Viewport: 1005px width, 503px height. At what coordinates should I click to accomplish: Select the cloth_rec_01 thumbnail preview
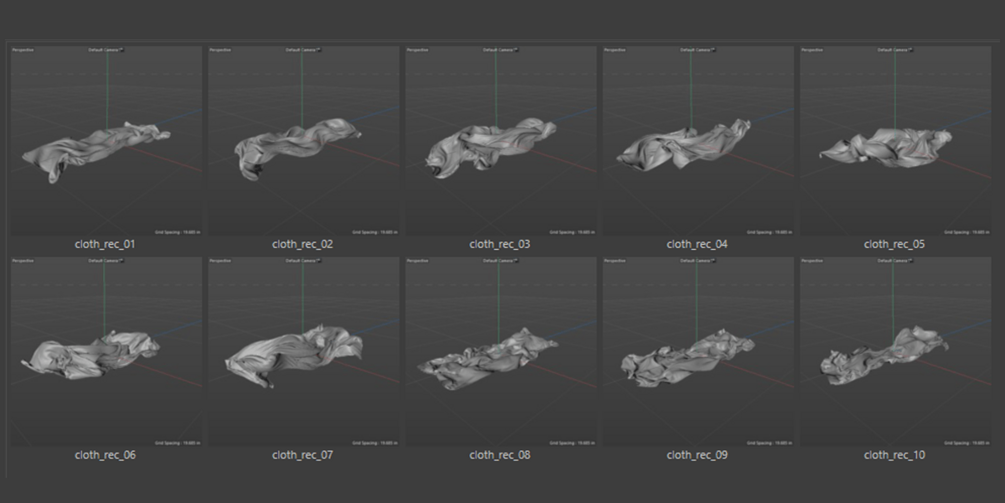click(x=106, y=140)
